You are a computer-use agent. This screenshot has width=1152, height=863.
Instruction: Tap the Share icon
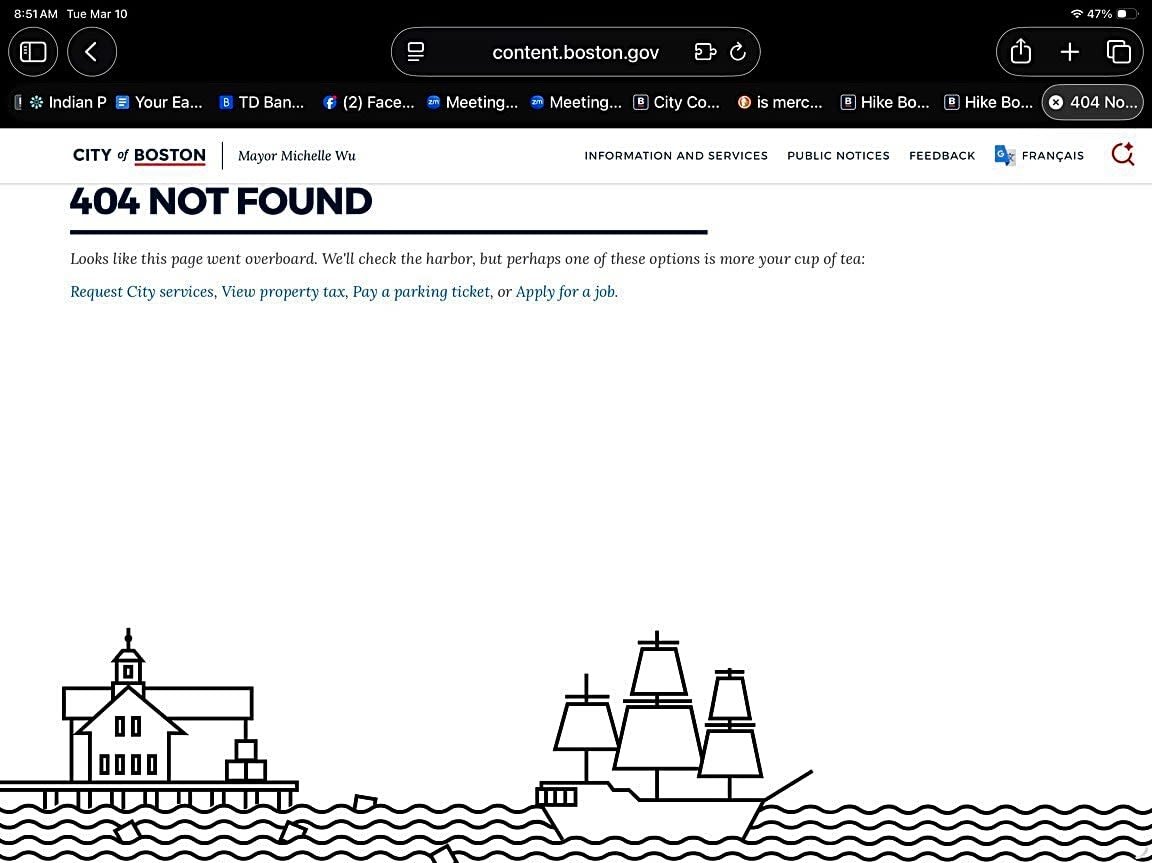tap(1020, 52)
